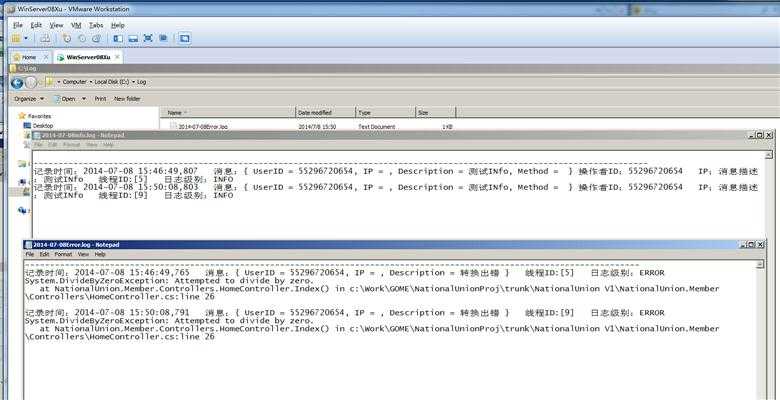Open View menu in Error.log Notepad

tap(83, 254)
